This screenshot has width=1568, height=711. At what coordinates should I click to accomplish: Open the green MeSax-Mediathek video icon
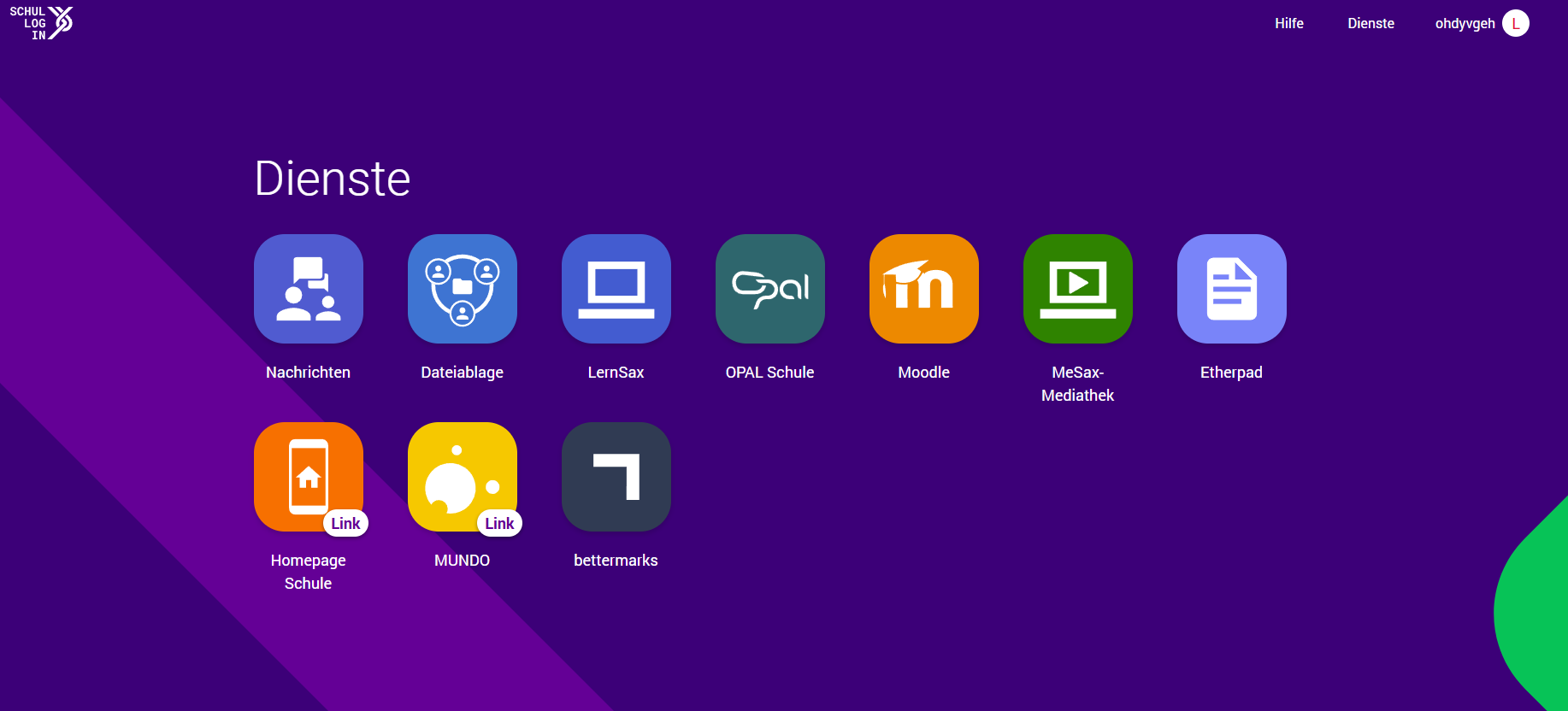click(x=1078, y=289)
